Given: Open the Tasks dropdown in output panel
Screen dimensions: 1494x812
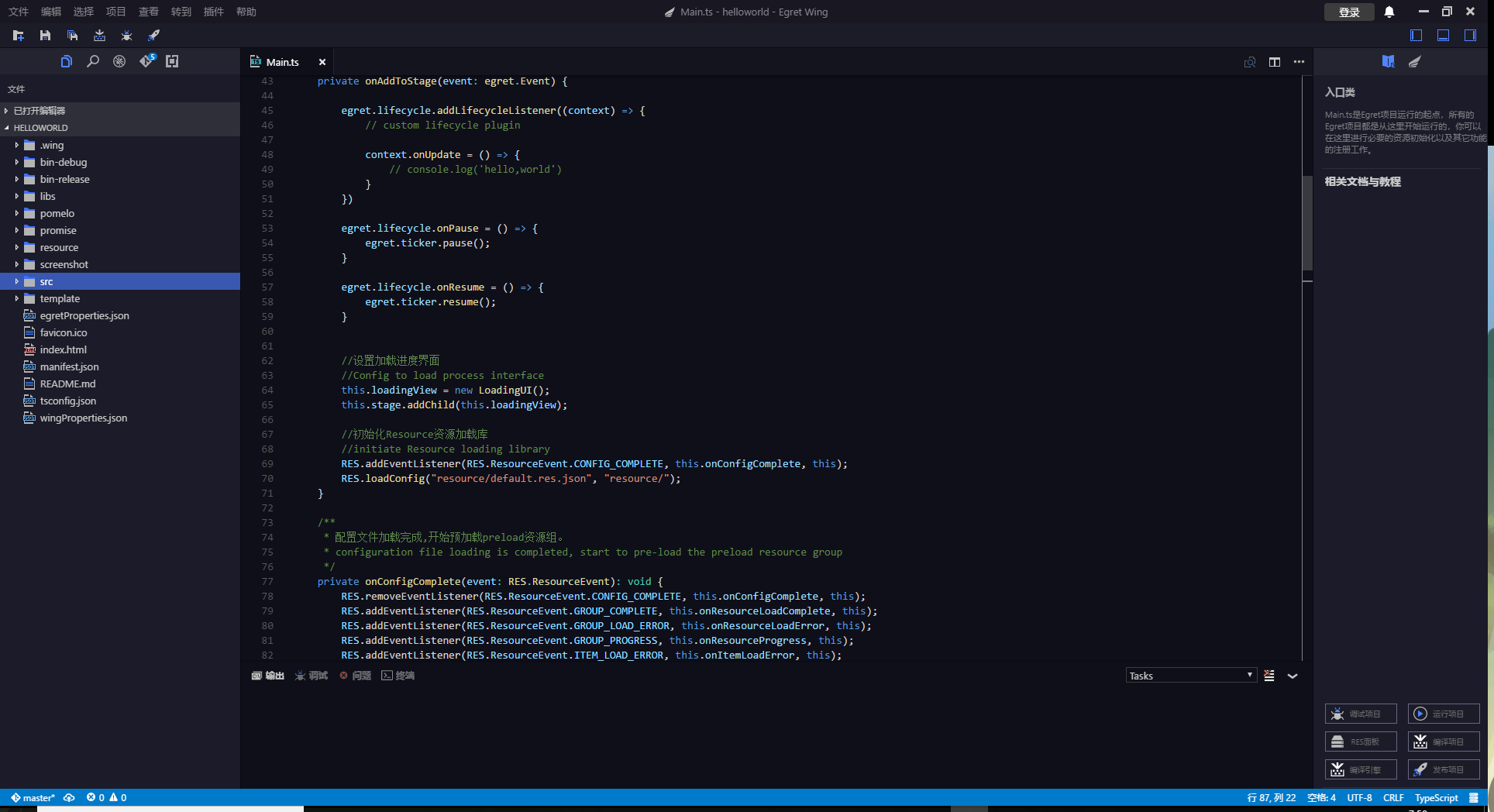Looking at the screenshot, I should tap(1190, 676).
